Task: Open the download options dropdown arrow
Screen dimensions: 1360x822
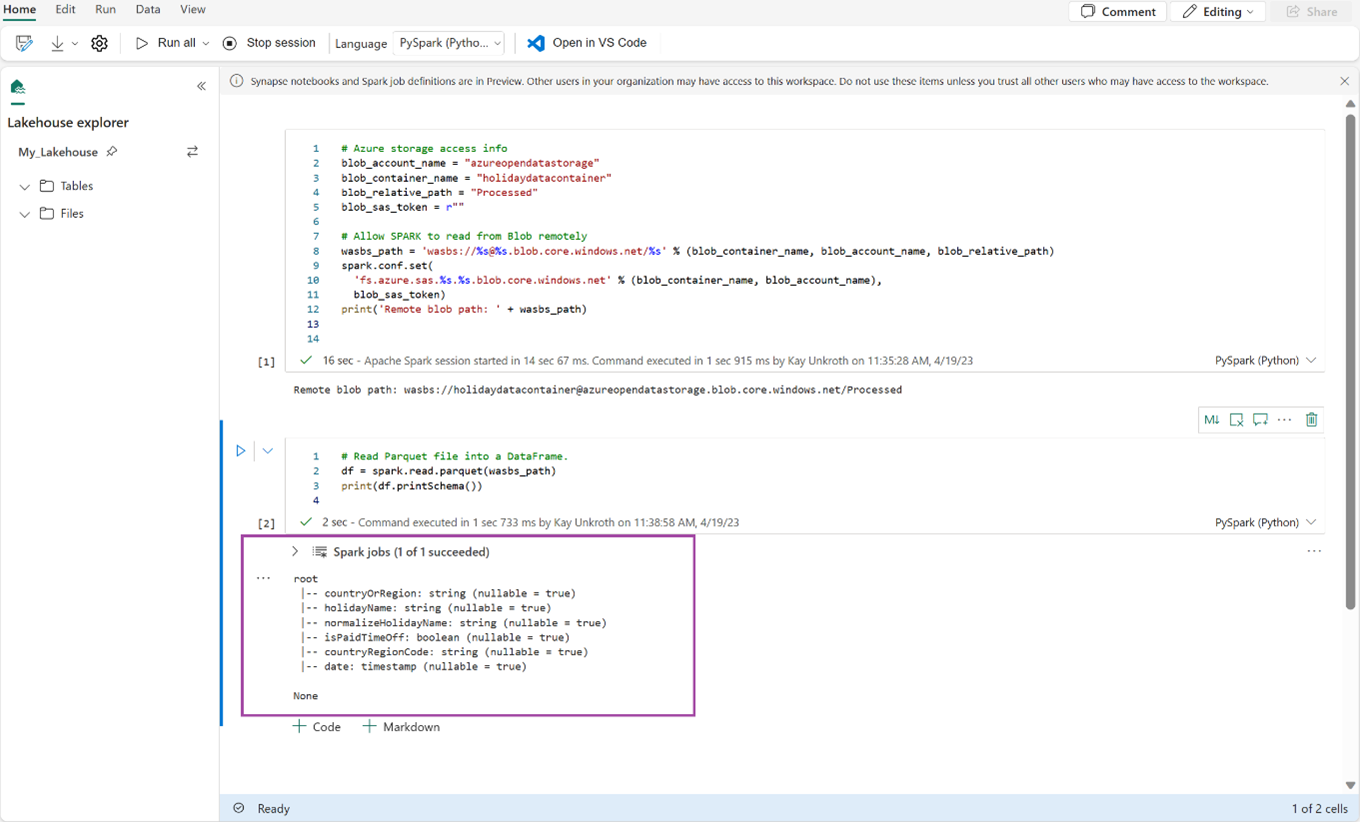Action: (75, 44)
